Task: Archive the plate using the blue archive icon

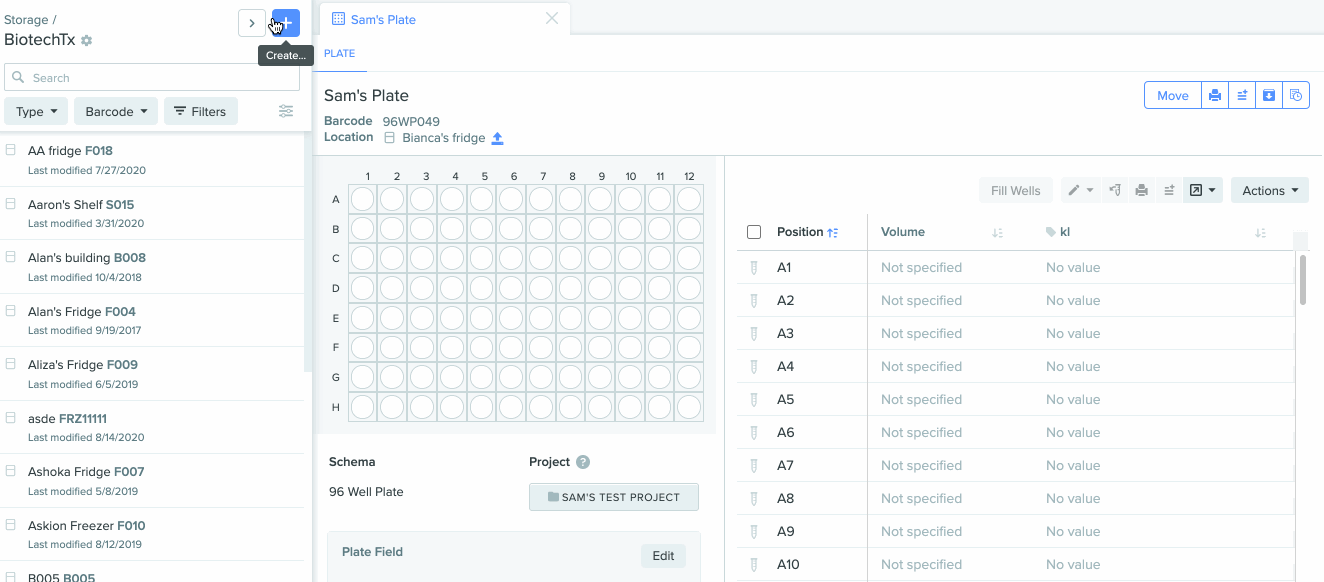Action: [1269, 95]
